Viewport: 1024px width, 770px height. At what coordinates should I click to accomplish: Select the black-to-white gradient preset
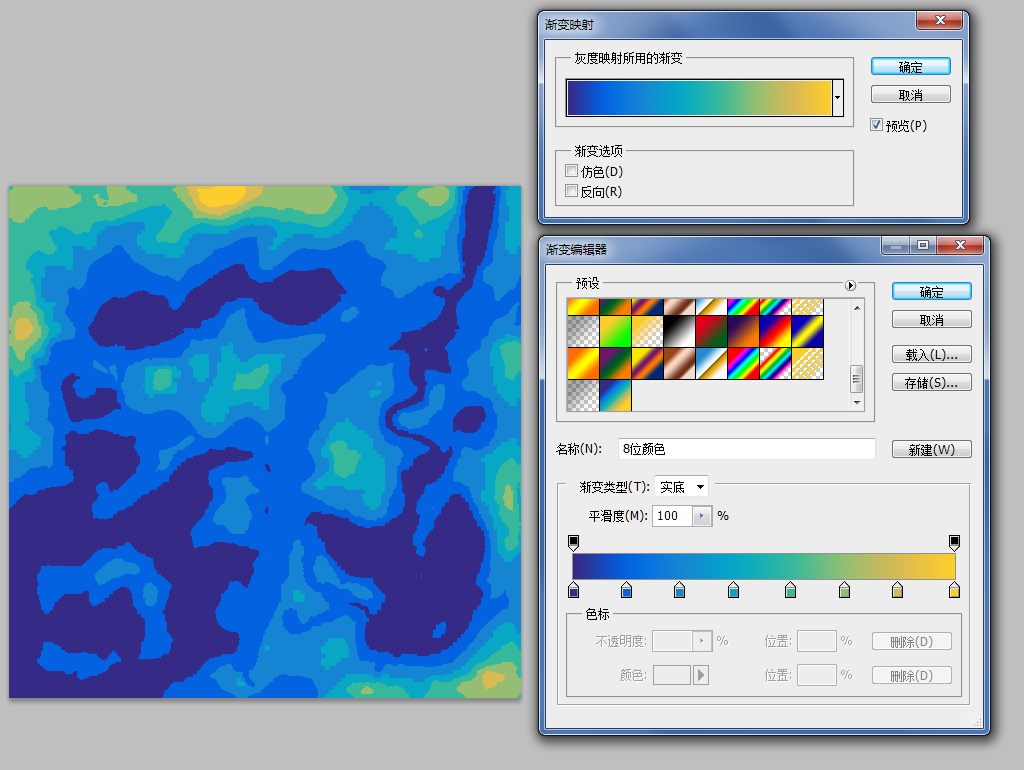(679, 331)
